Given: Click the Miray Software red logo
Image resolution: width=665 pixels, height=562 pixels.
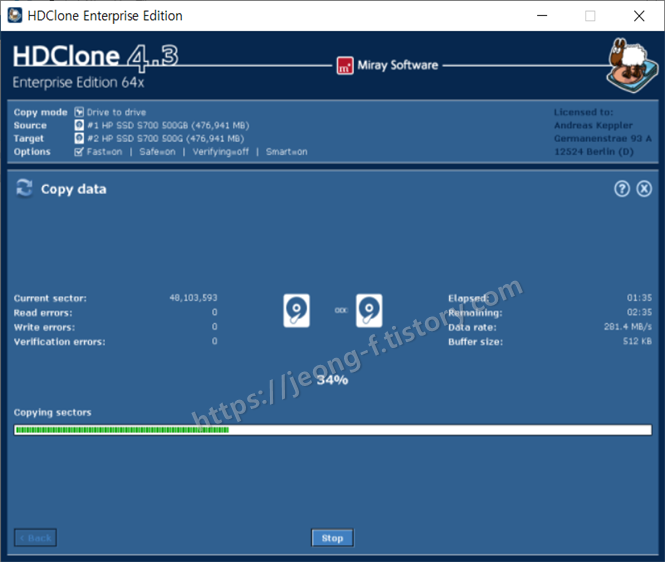Looking at the screenshot, I should coord(345,66).
